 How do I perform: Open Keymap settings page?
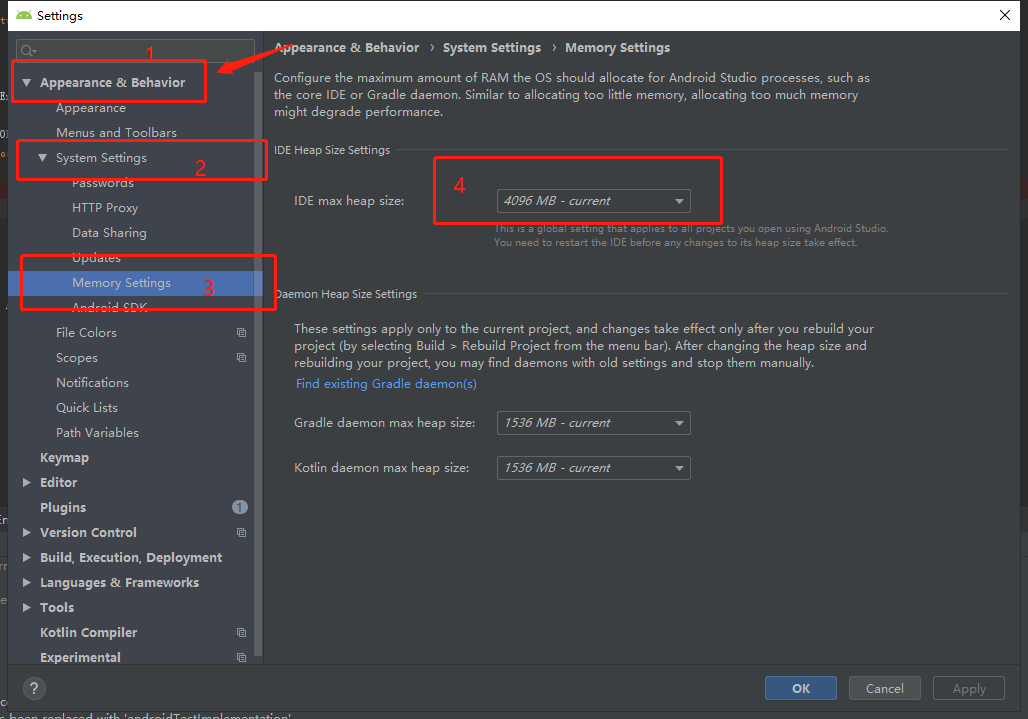point(64,457)
